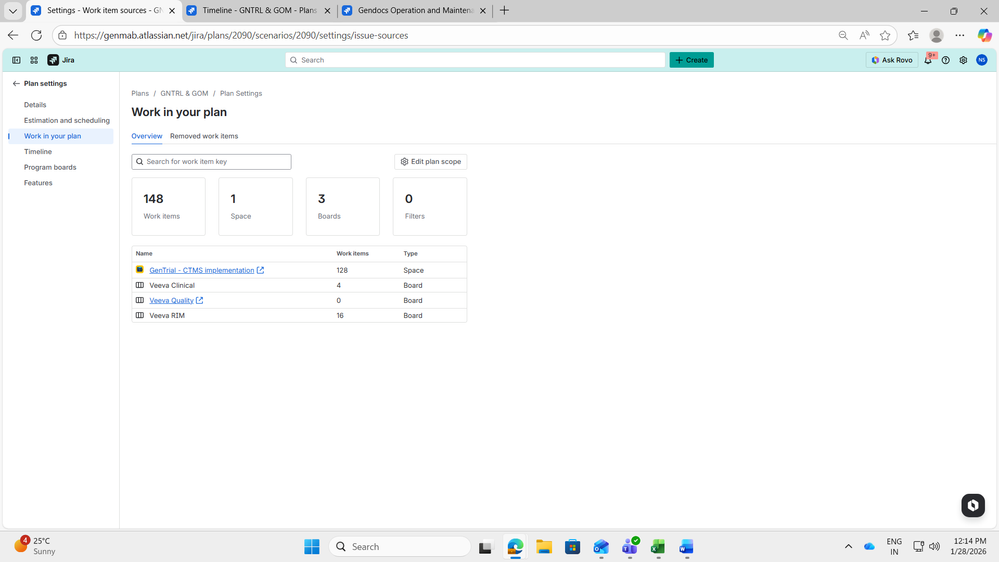This screenshot has height=562, width=999.
Task: Click the 1 Space card
Action: click(x=255, y=206)
